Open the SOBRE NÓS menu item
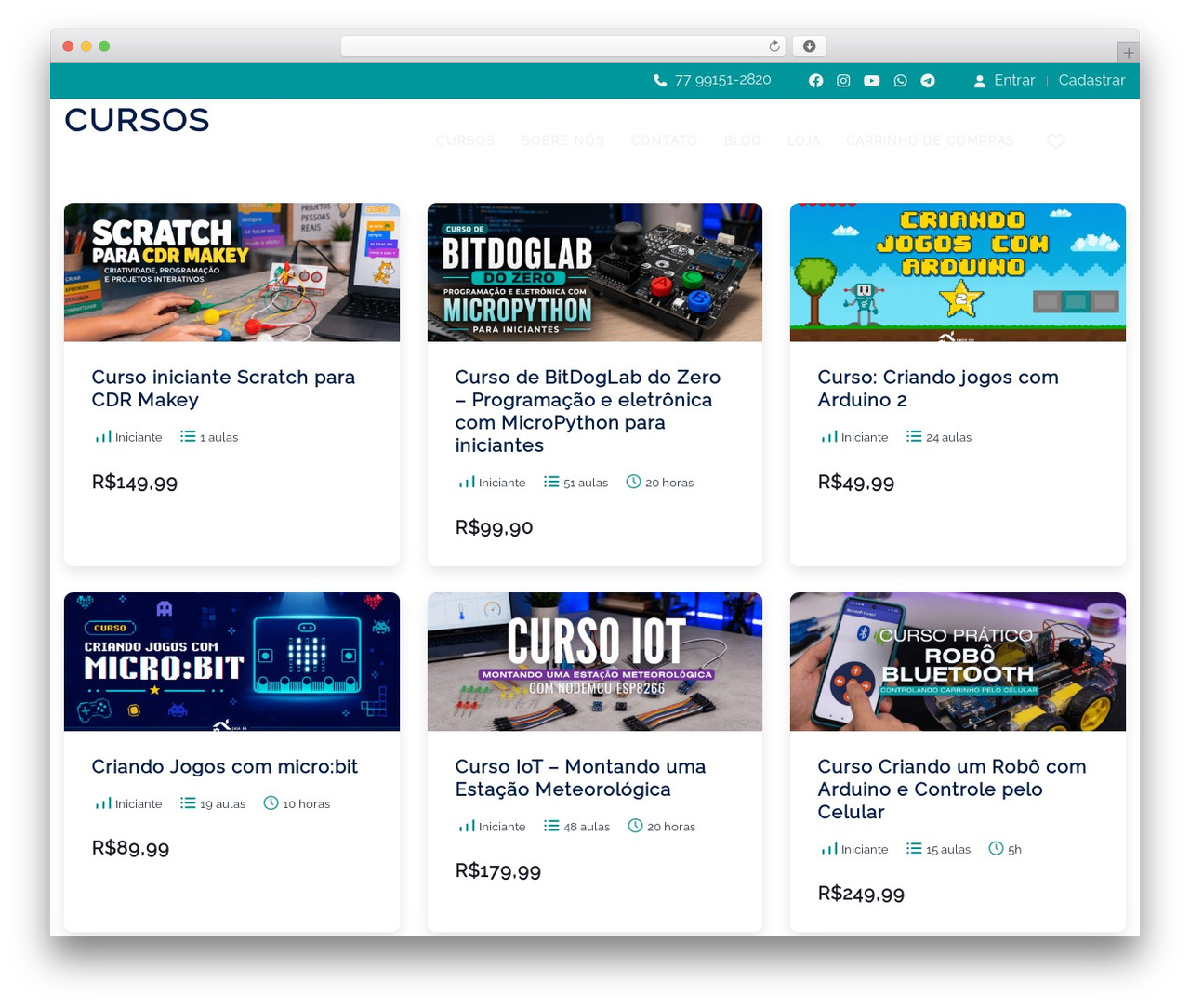This screenshot has height=1008, width=1190. click(562, 140)
